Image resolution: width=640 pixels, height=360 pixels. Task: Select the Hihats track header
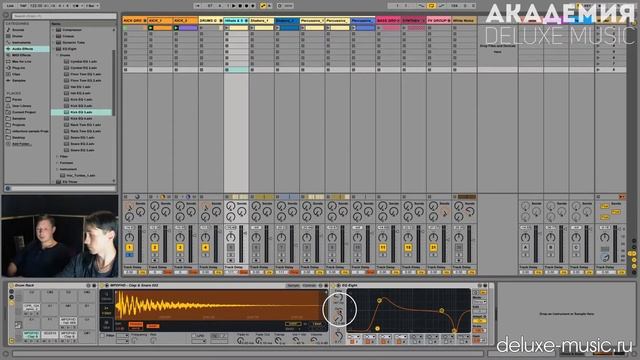click(x=236, y=20)
